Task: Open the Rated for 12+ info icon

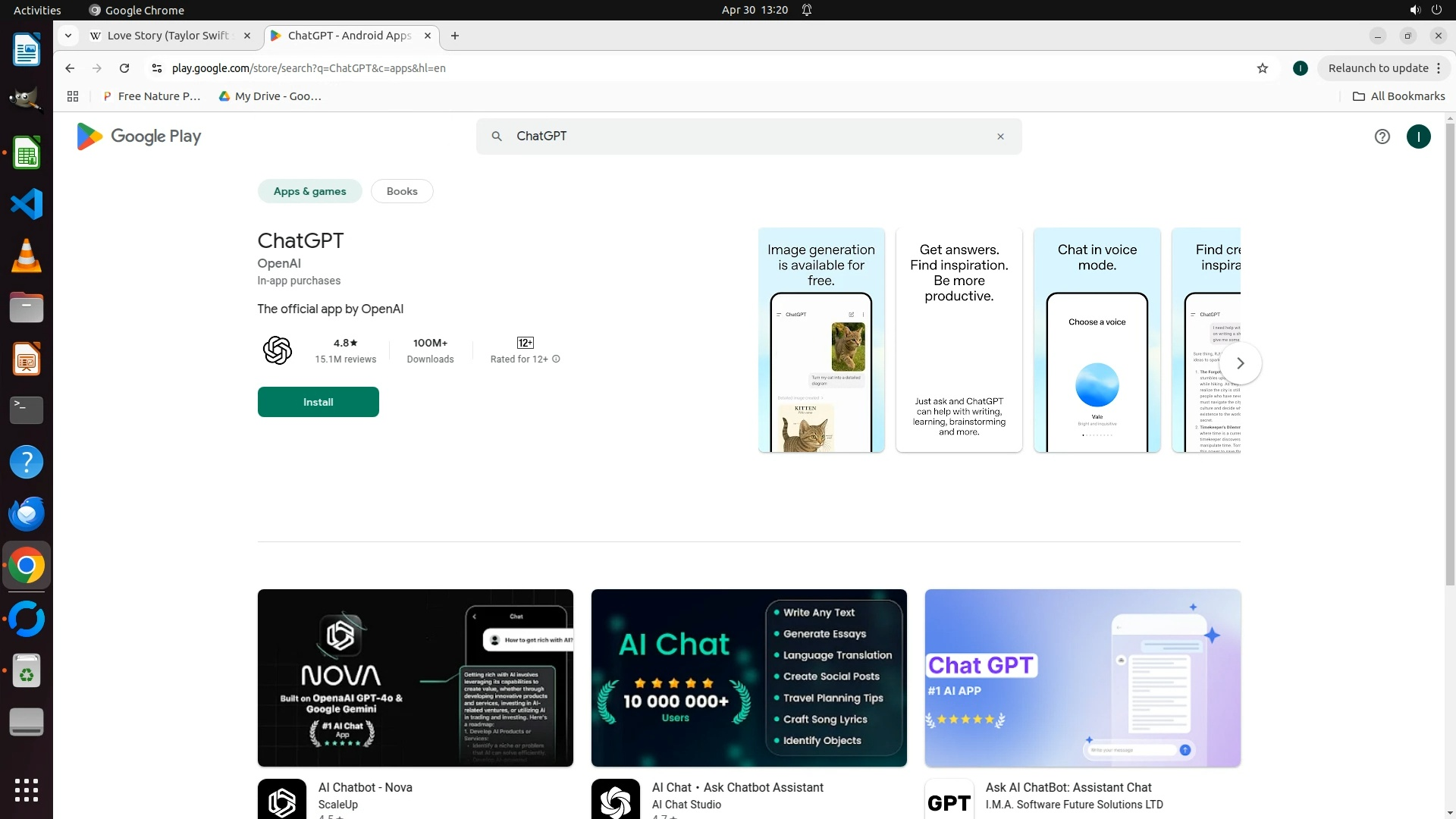Action: tap(556, 359)
